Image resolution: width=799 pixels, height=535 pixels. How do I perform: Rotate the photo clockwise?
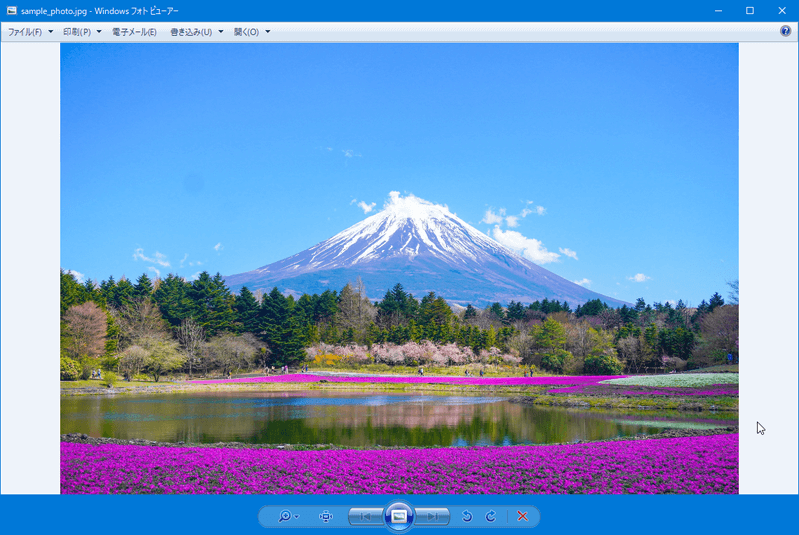click(490, 516)
